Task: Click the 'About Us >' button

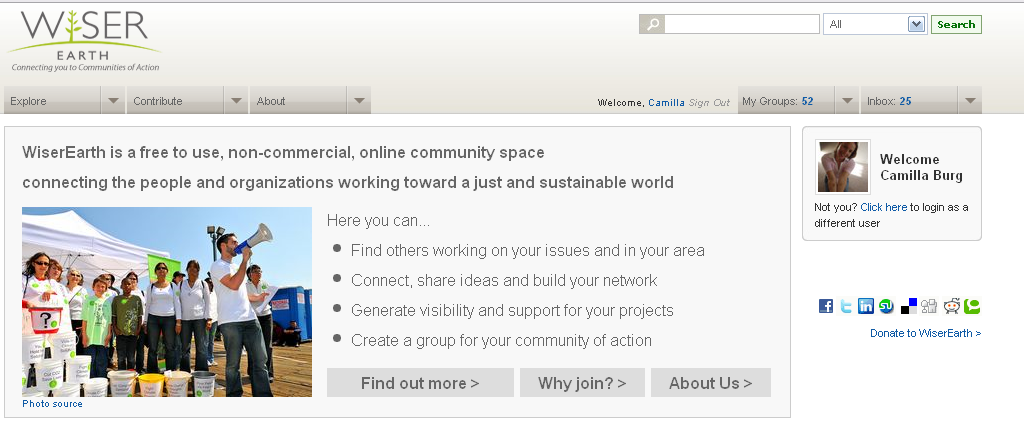Action: 711,383
